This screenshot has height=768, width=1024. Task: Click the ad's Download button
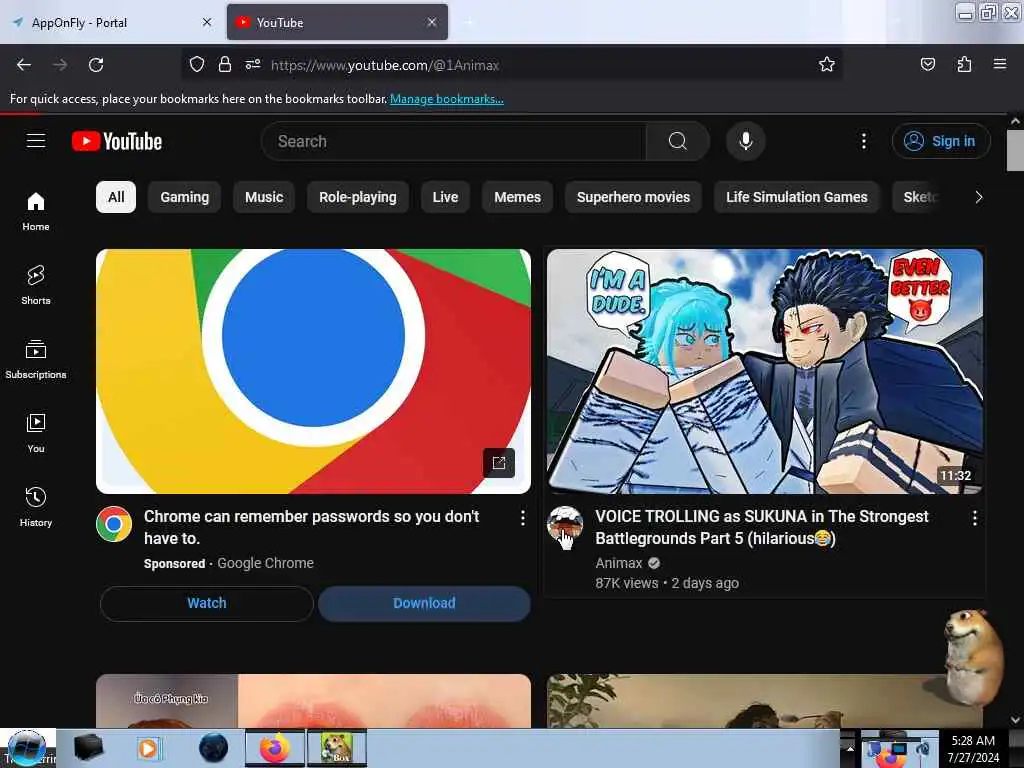point(424,603)
